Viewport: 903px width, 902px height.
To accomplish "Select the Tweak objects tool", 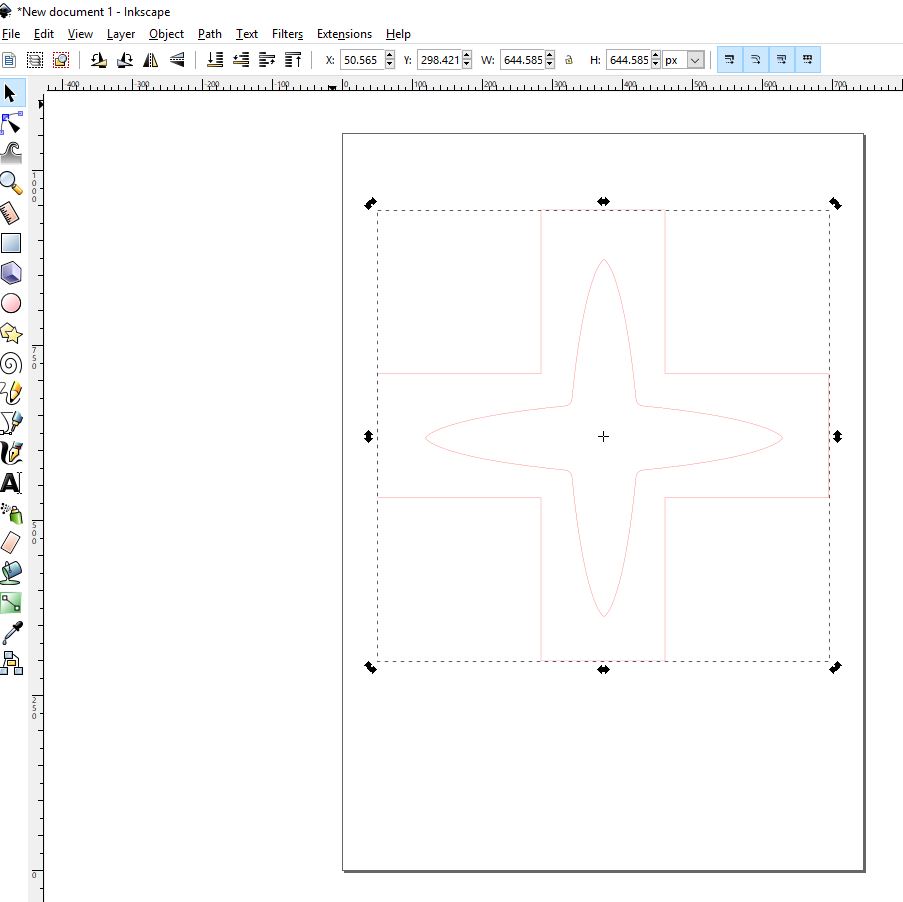I will coord(11,153).
